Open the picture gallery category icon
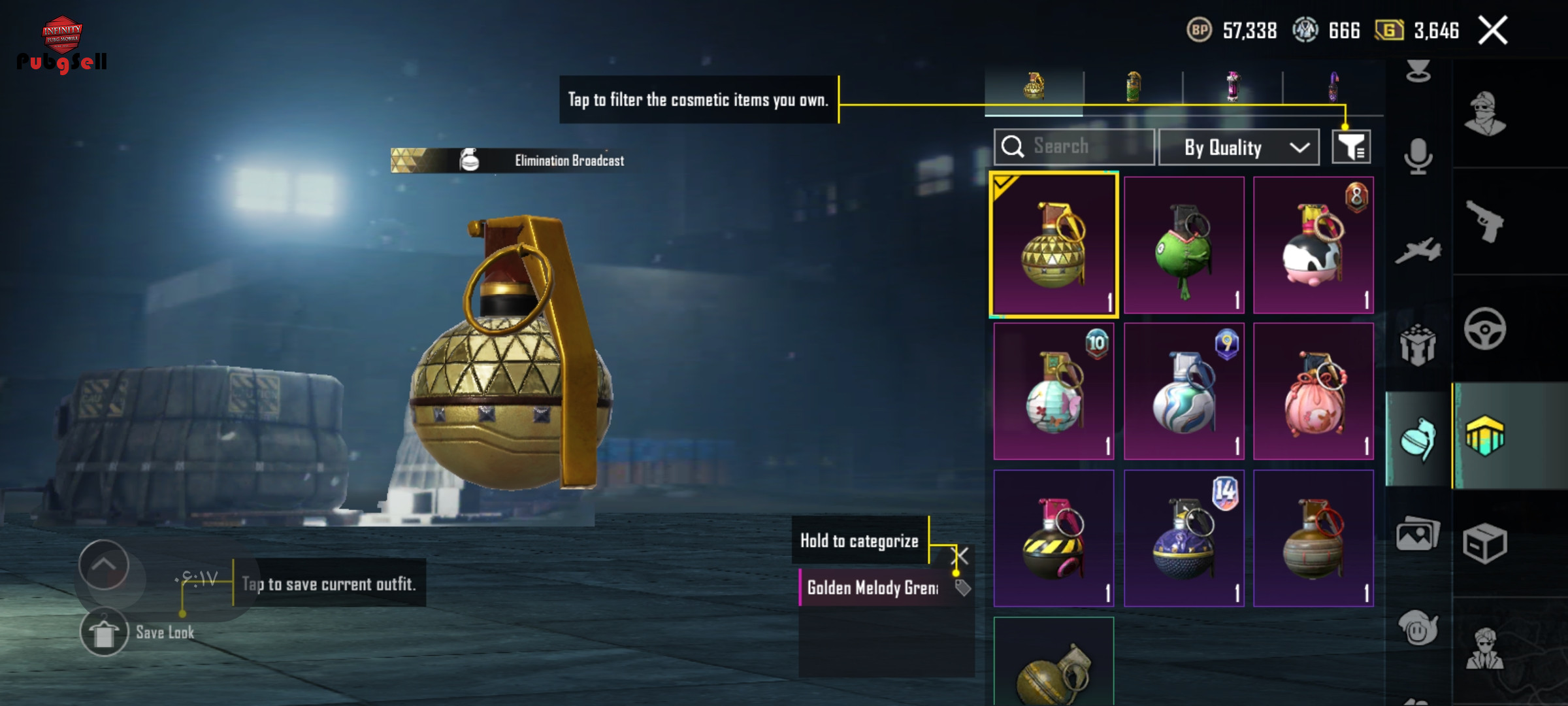Screen dimensions: 1568x706 point(1418,535)
